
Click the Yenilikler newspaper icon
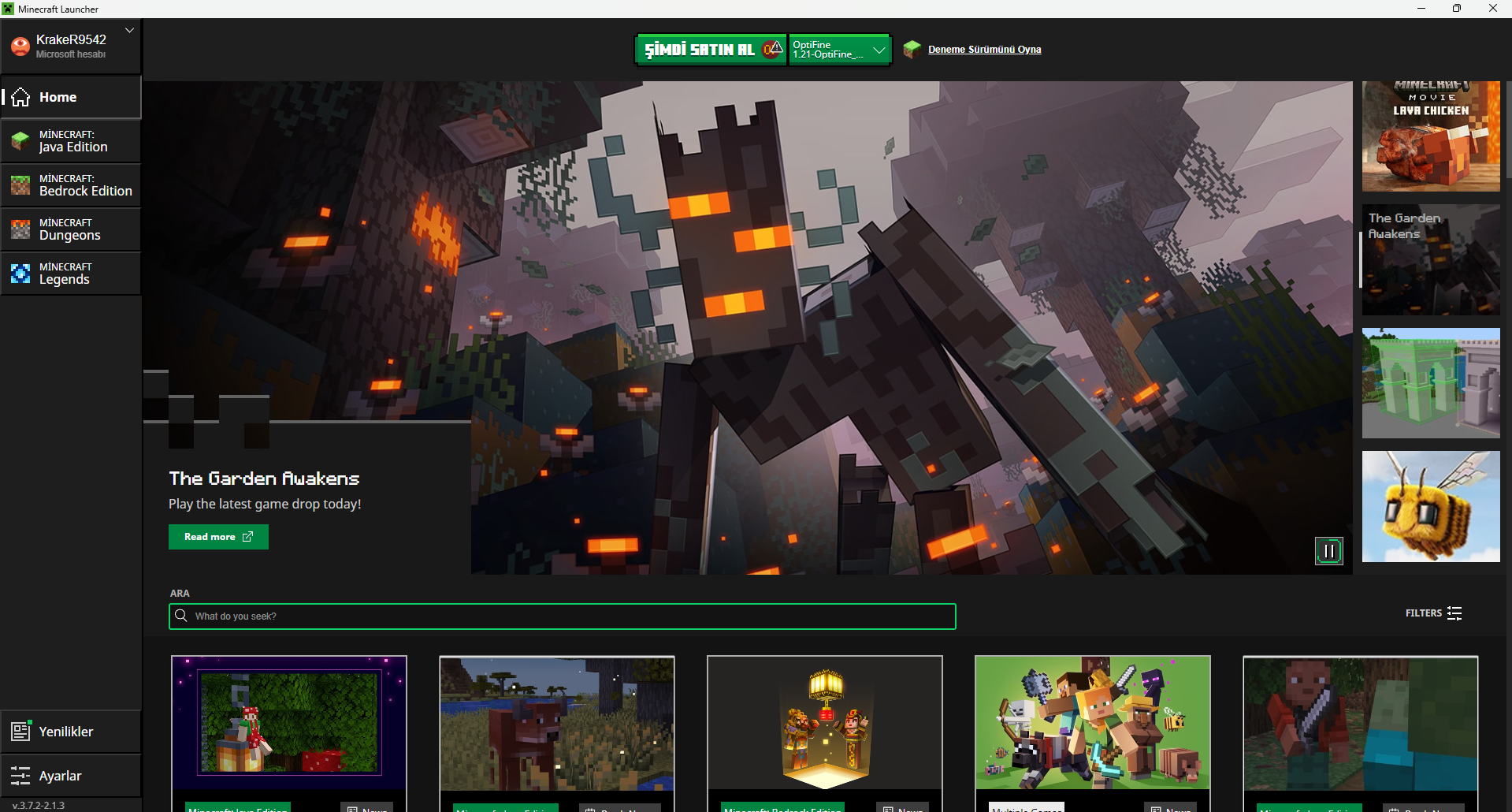(20, 732)
